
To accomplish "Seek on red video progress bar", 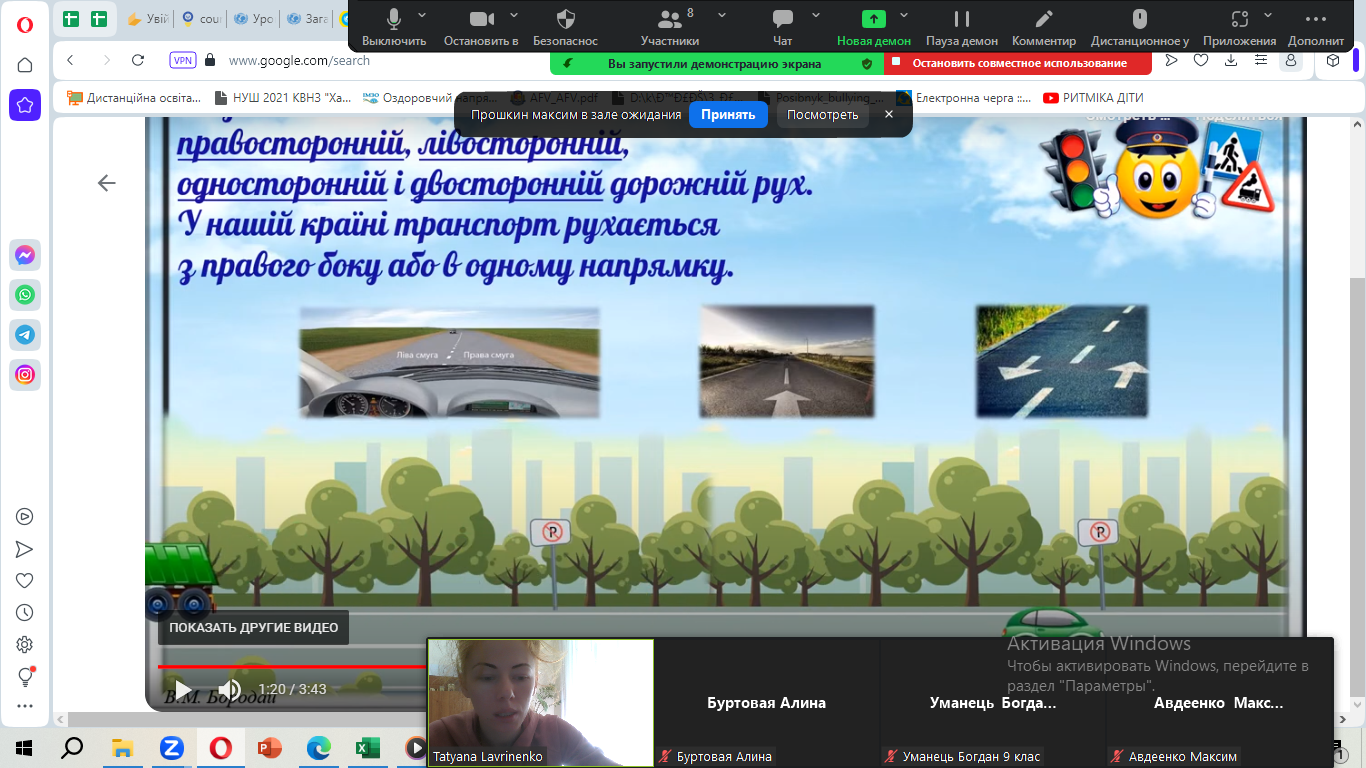I will 292,666.
